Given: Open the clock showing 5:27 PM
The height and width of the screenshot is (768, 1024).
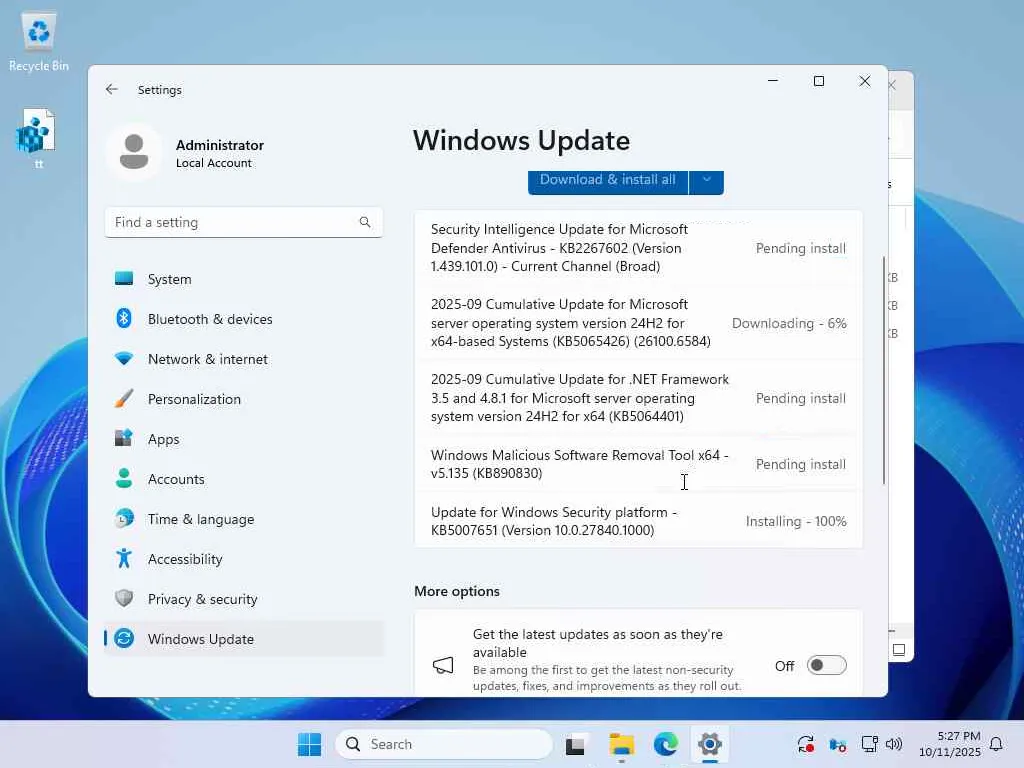Looking at the screenshot, I should [950, 744].
